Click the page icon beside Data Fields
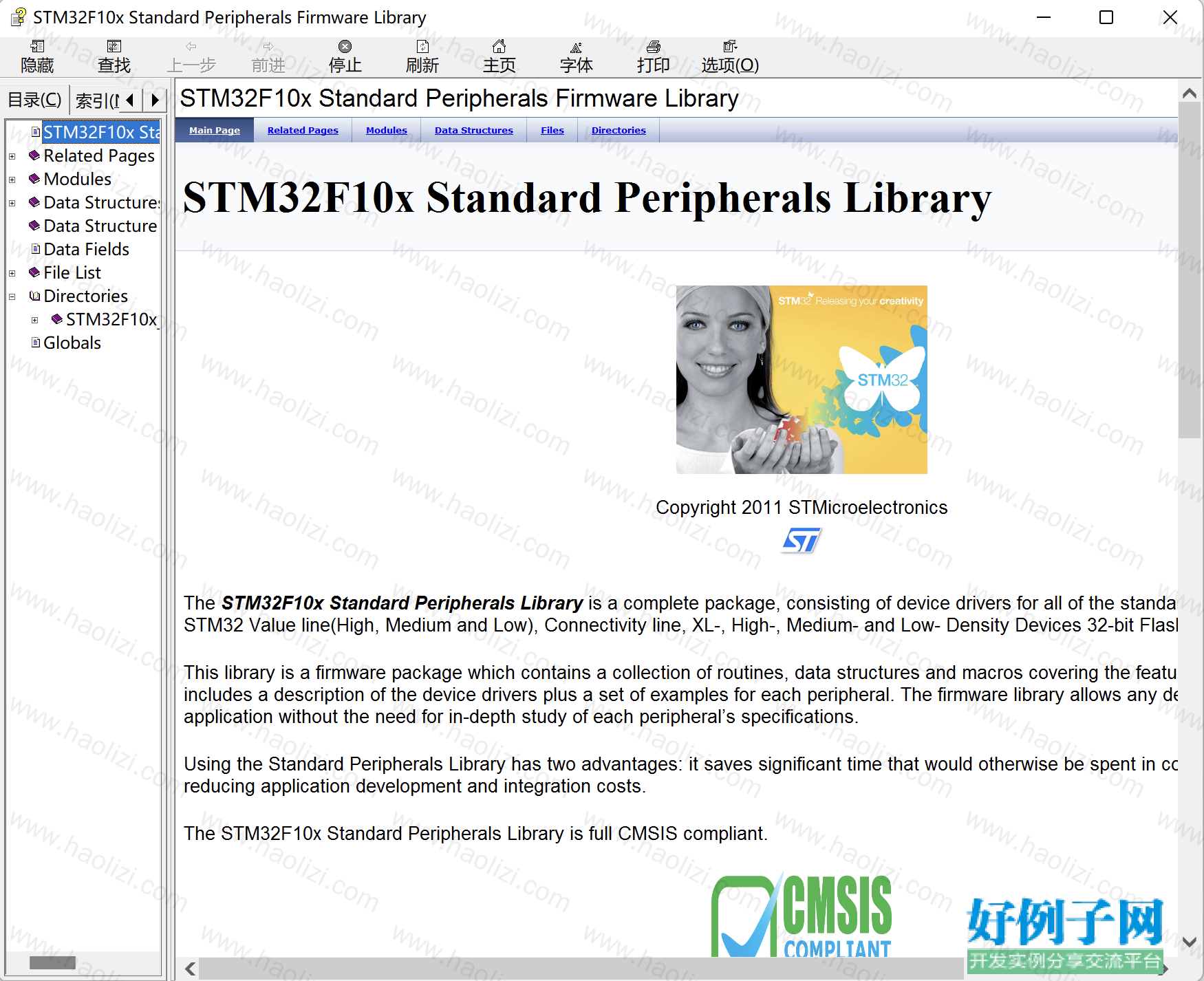The height and width of the screenshot is (981, 1204). point(36,249)
